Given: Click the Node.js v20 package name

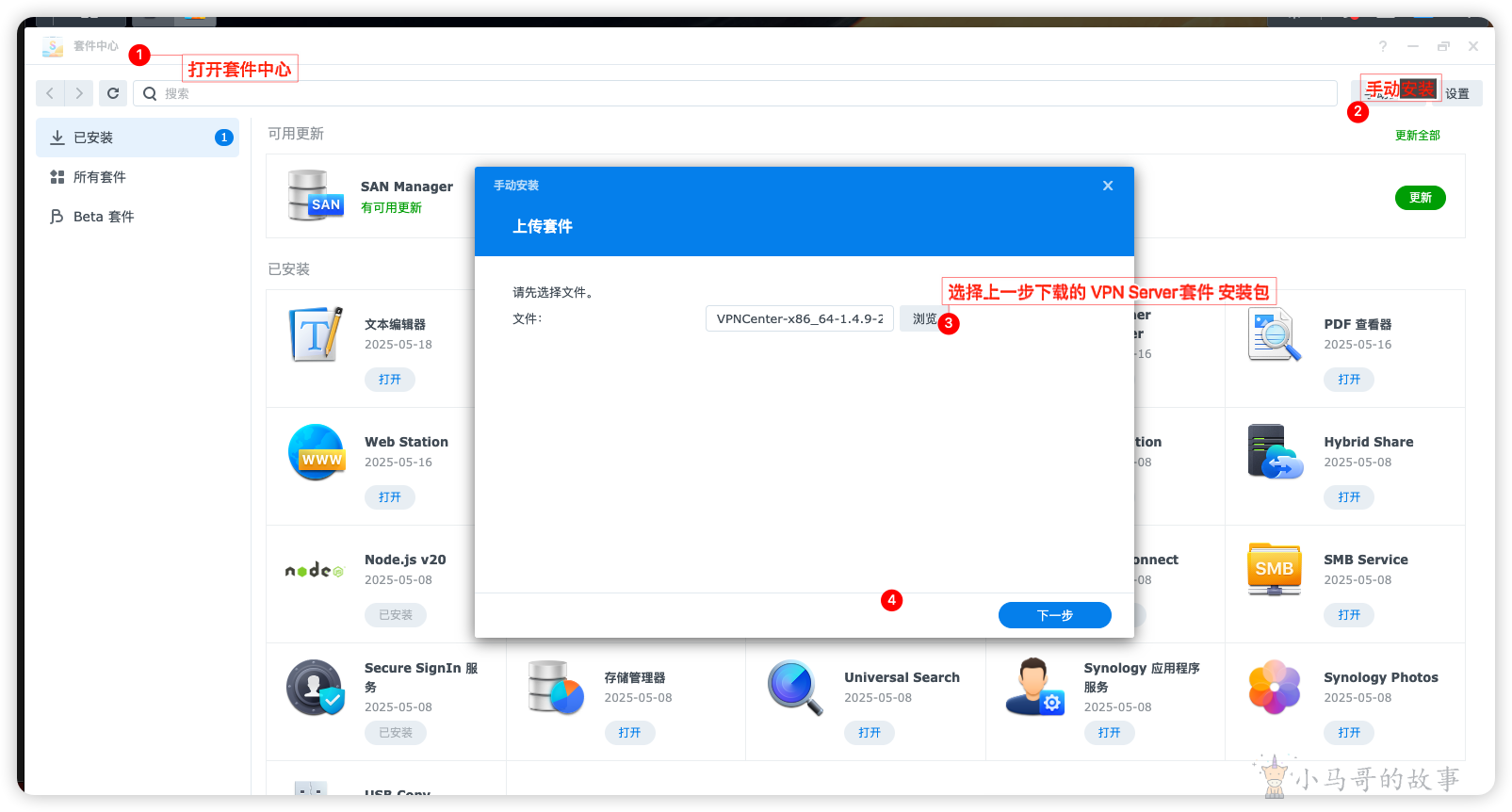Looking at the screenshot, I should [x=405, y=560].
